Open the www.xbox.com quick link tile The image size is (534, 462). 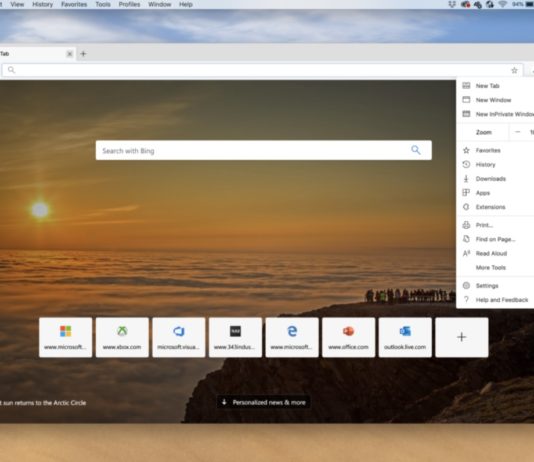tap(122, 337)
